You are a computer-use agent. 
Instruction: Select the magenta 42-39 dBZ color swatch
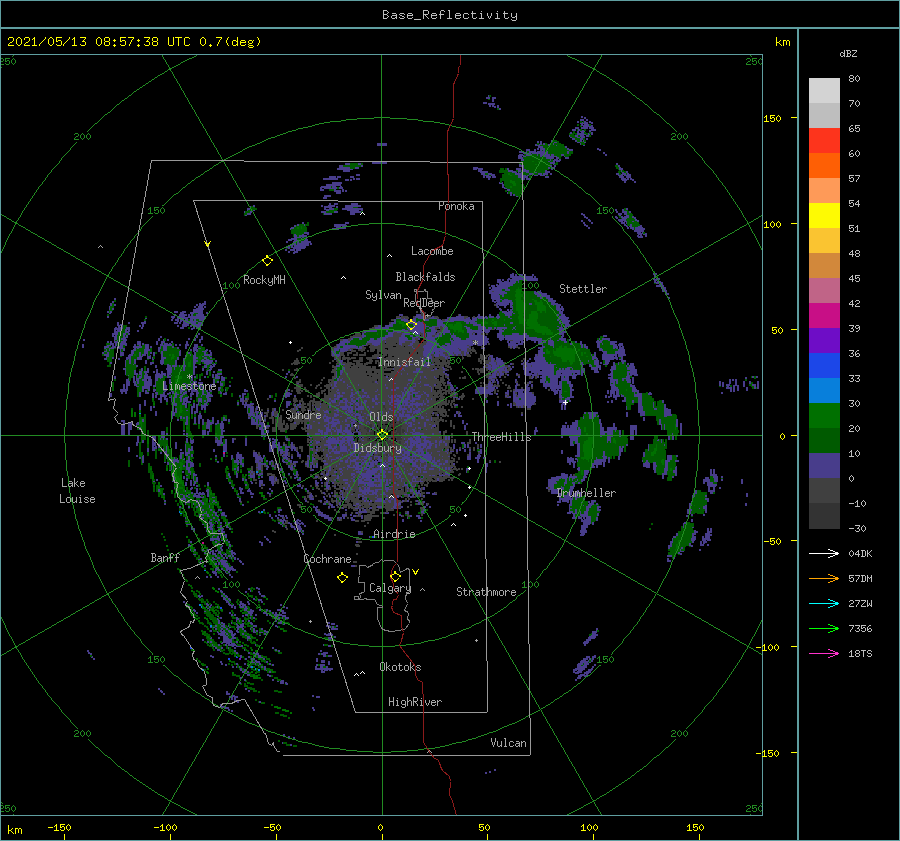tap(824, 316)
